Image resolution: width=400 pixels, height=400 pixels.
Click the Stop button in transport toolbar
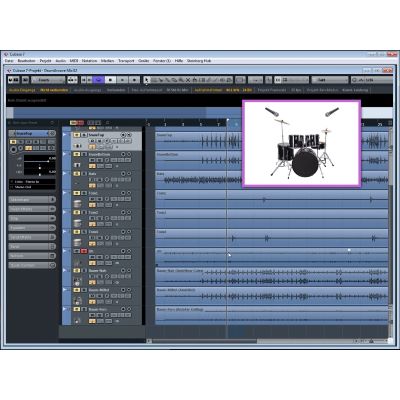point(111,80)
